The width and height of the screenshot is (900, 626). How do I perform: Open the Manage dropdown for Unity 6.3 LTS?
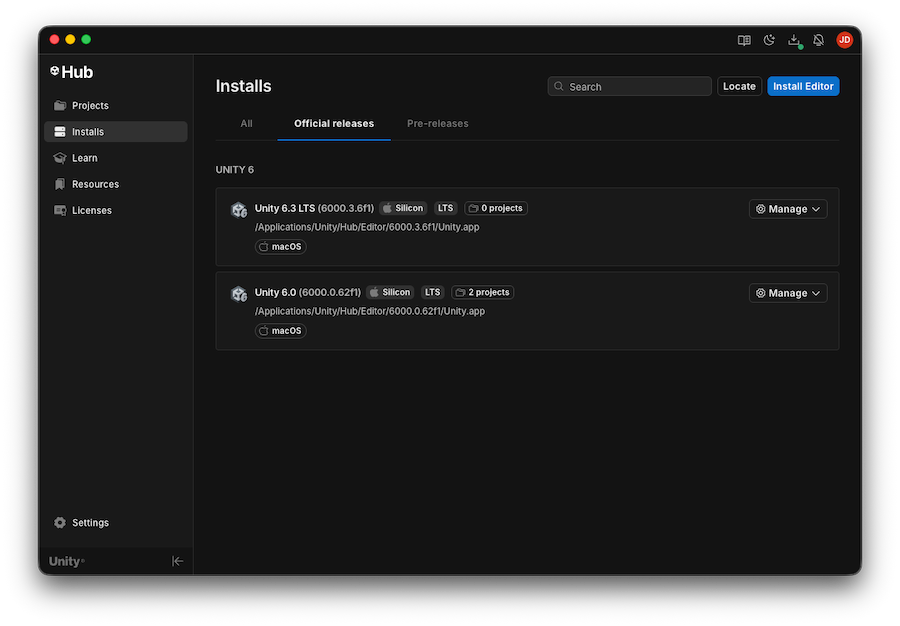point(788,208)
